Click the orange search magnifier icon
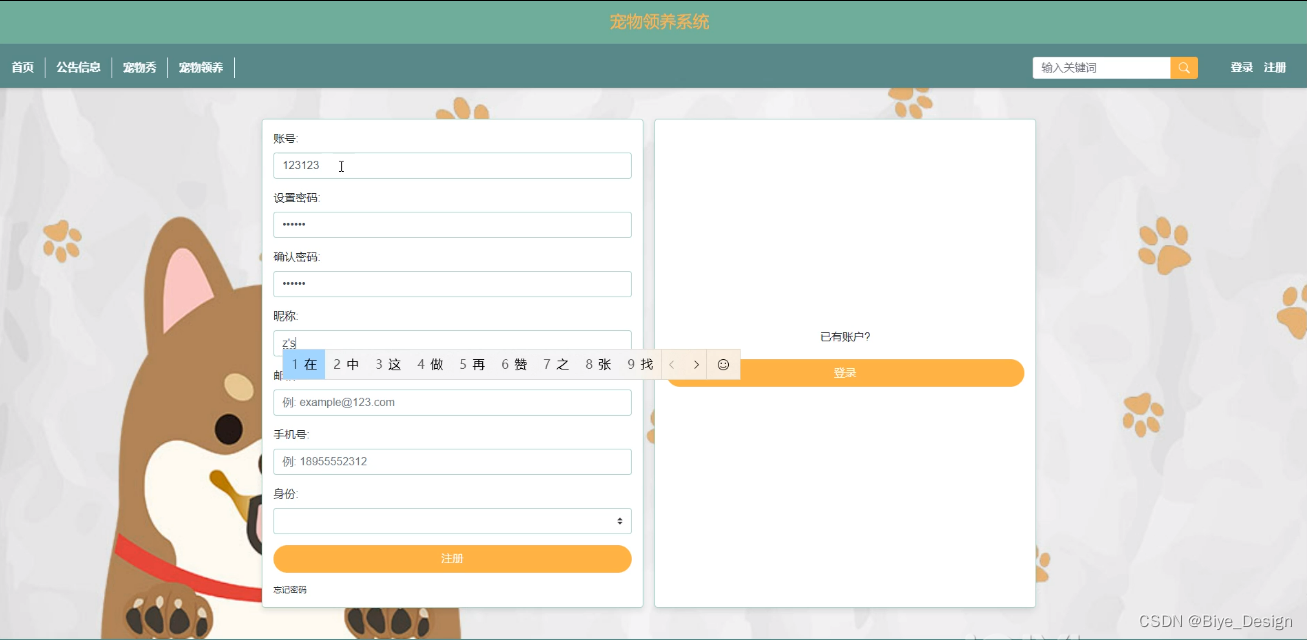The height and width of the screenshot is (640, 1307). (1184, 68)
